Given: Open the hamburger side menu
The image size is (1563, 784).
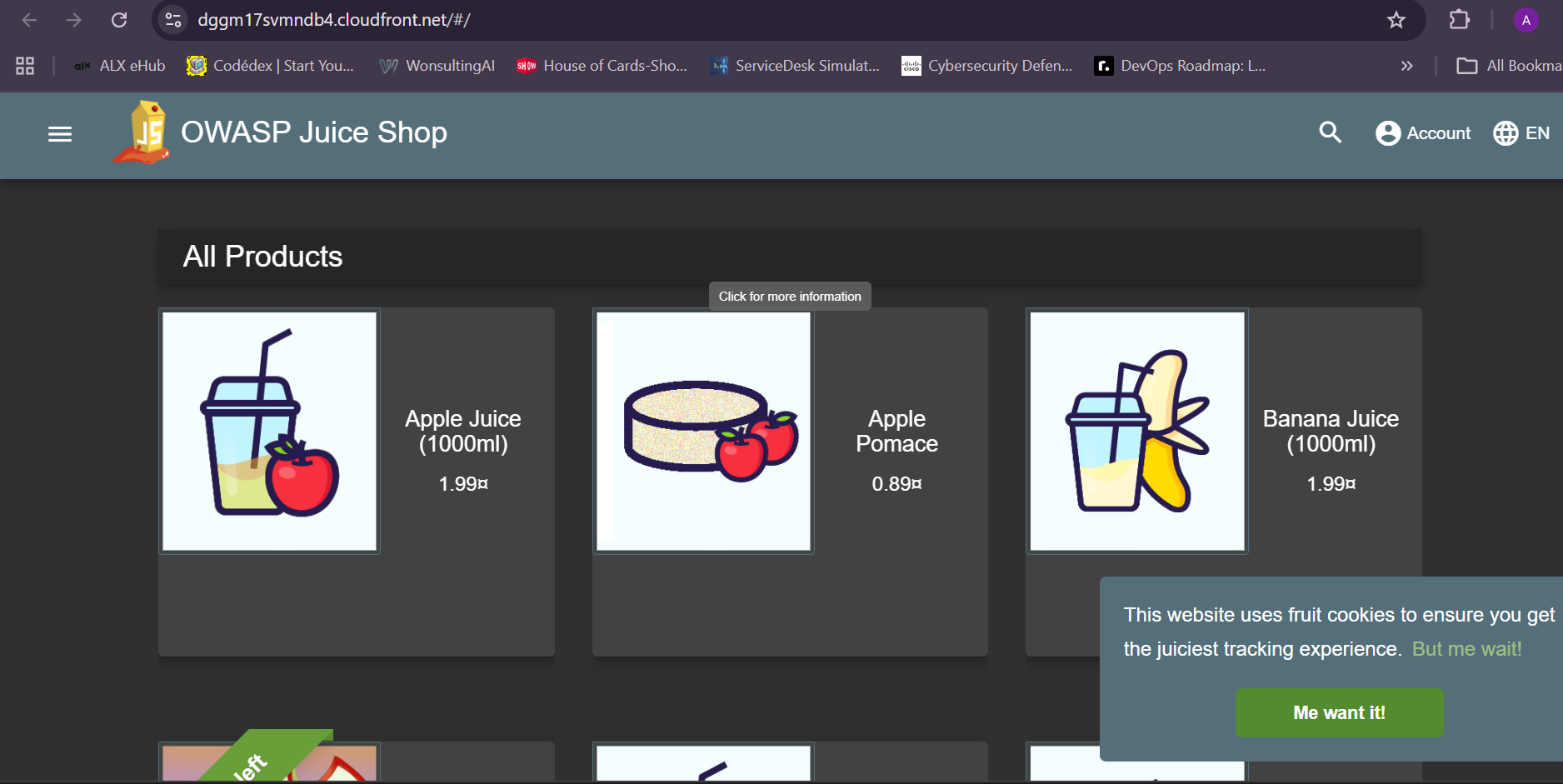Looking at the screenshot, I should click(x=60, y=133).
